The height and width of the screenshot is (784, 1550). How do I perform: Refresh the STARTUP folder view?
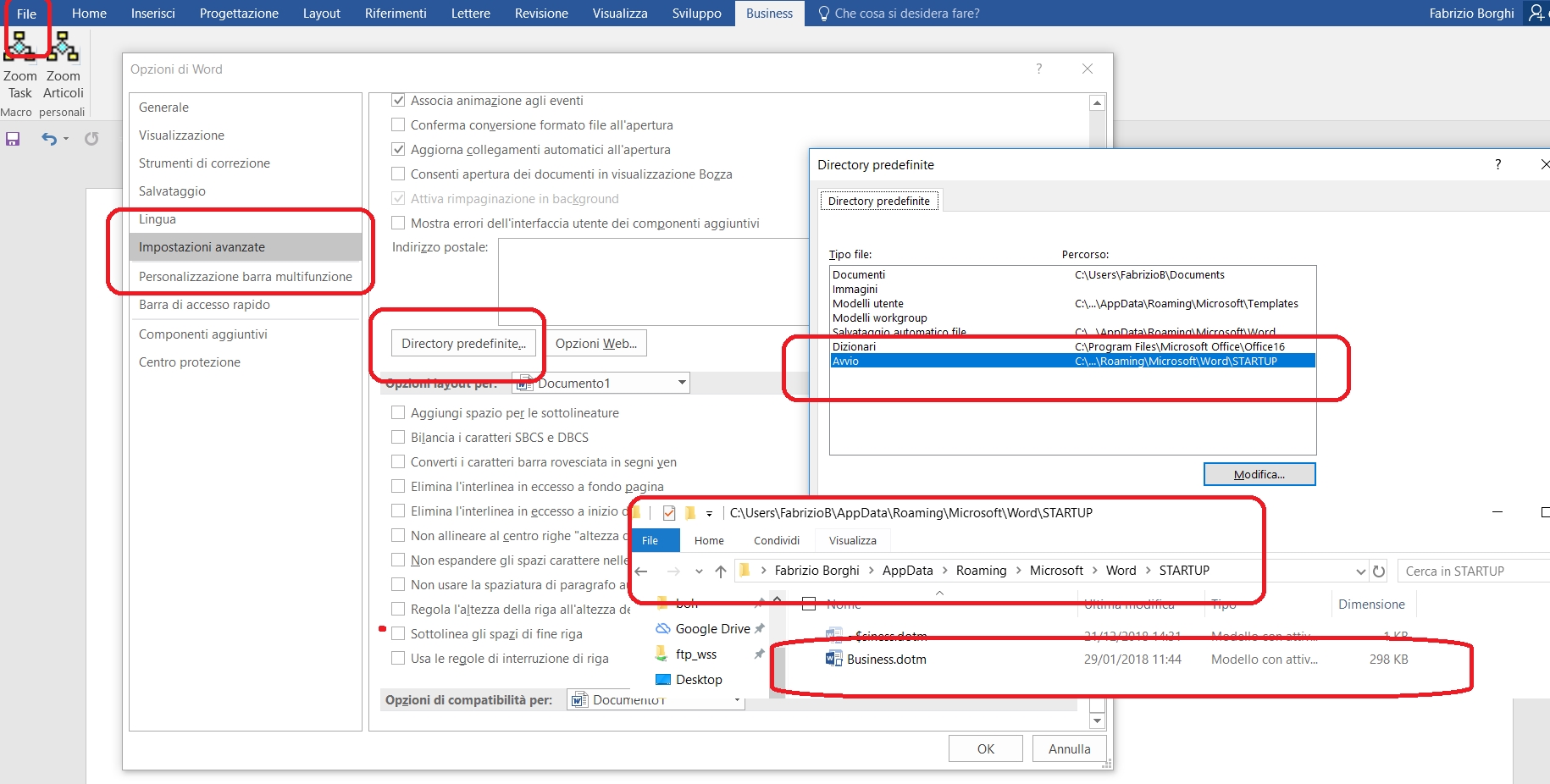[1379, 571]
